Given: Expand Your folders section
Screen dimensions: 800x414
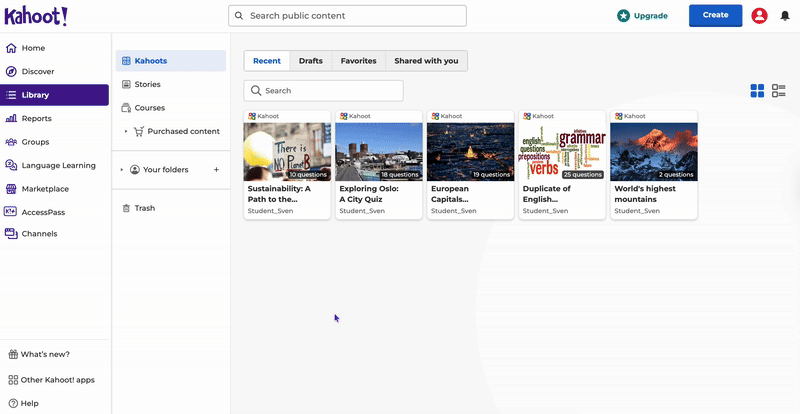Looking at the screenshot, I should (x=122, y=170).
